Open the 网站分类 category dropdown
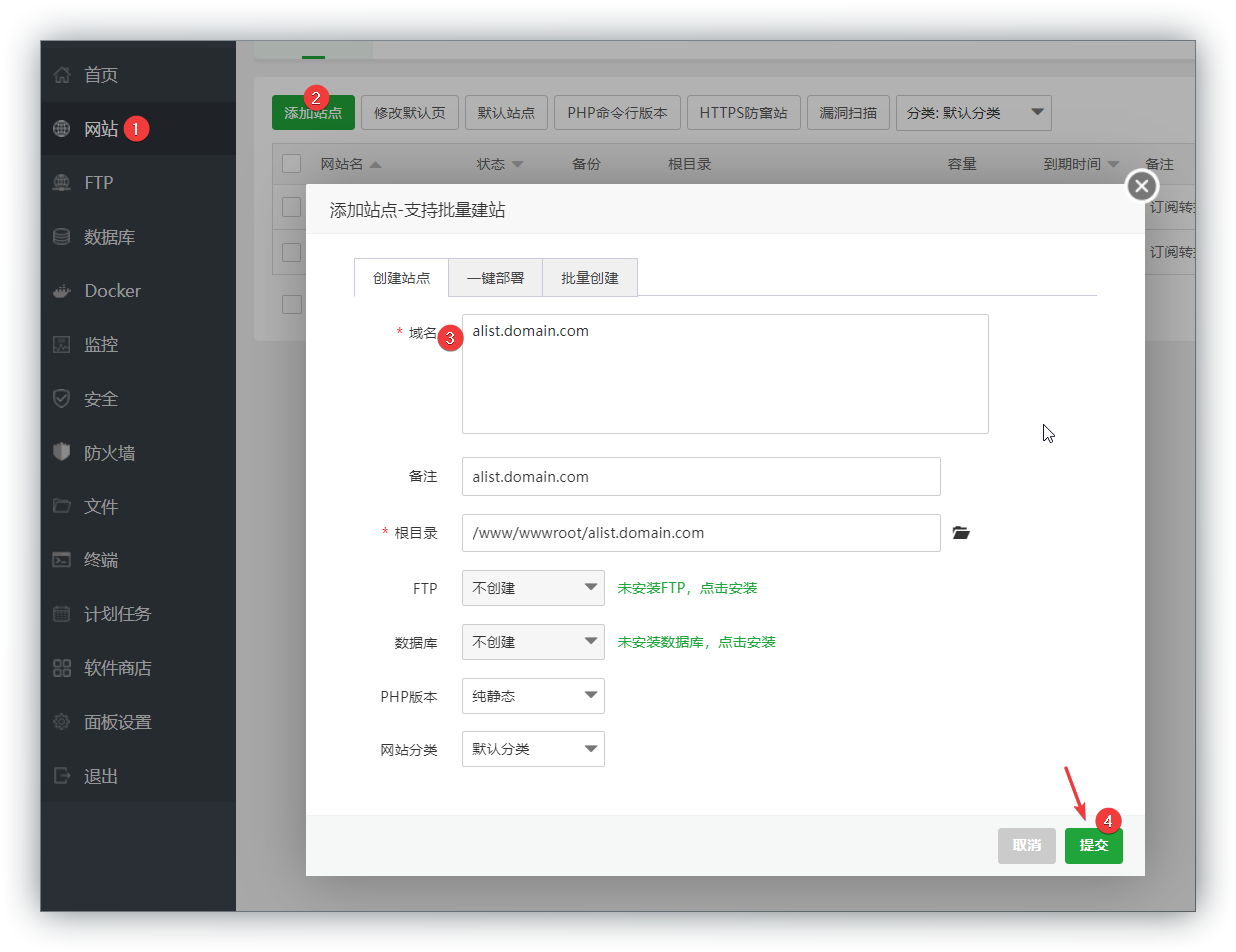 [x=533, y=749]
